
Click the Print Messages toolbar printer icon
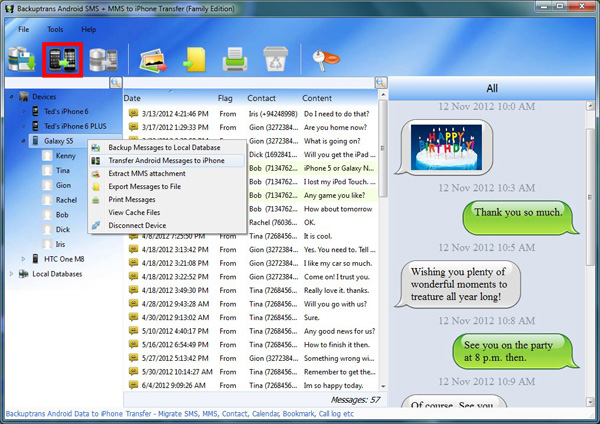tap(235, 60)
